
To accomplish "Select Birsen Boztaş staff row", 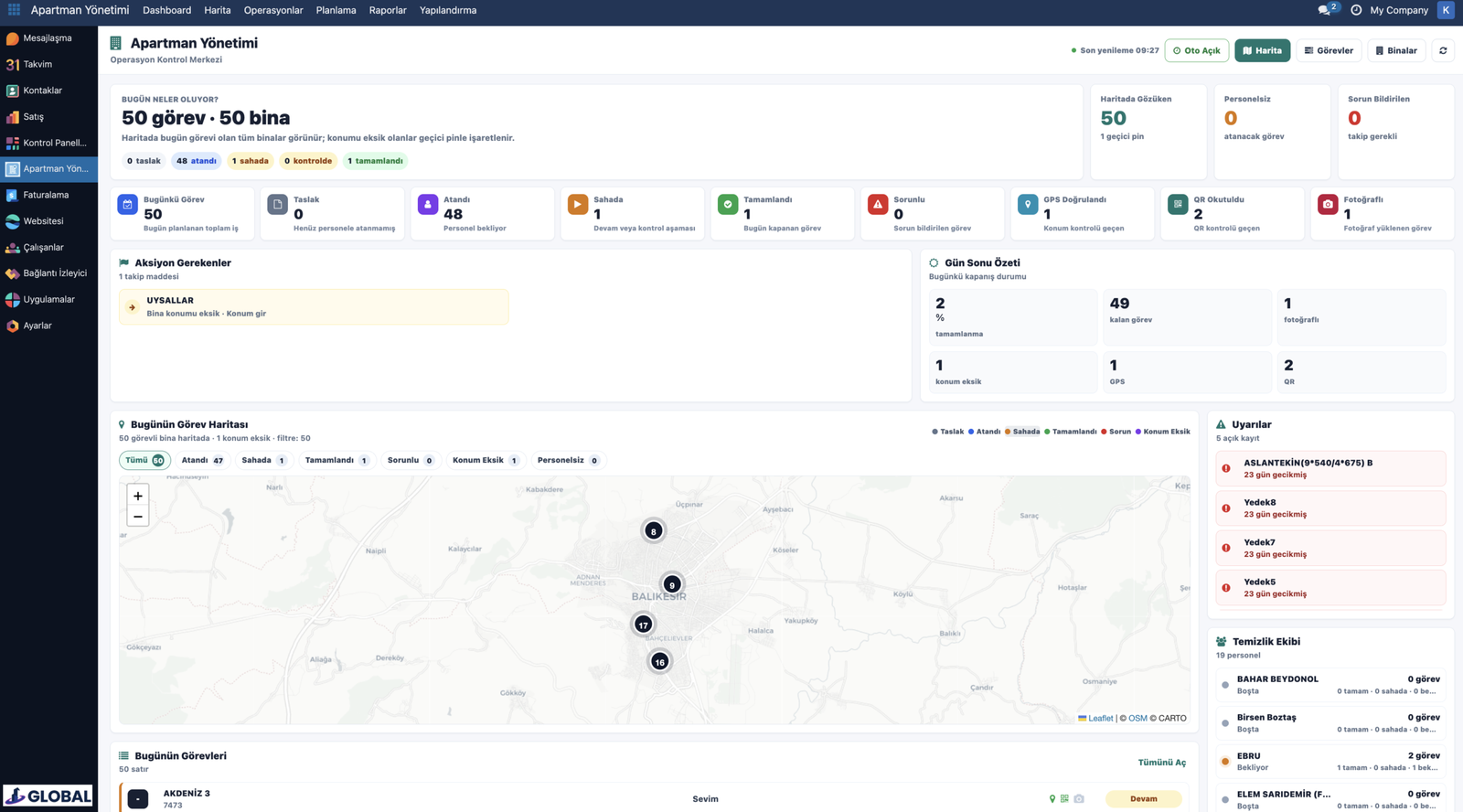I will click(x=1330, y=723).
